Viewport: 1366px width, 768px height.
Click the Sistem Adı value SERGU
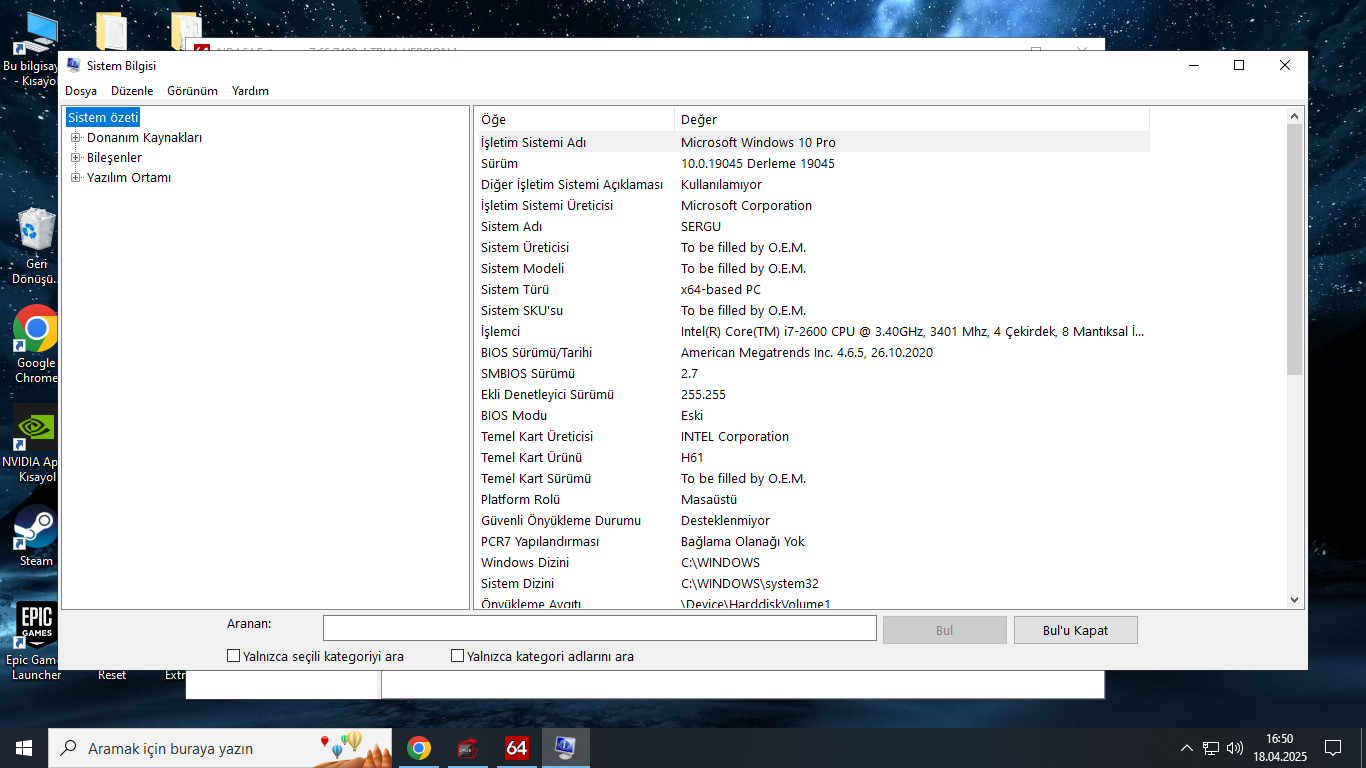tap(701, 226)
